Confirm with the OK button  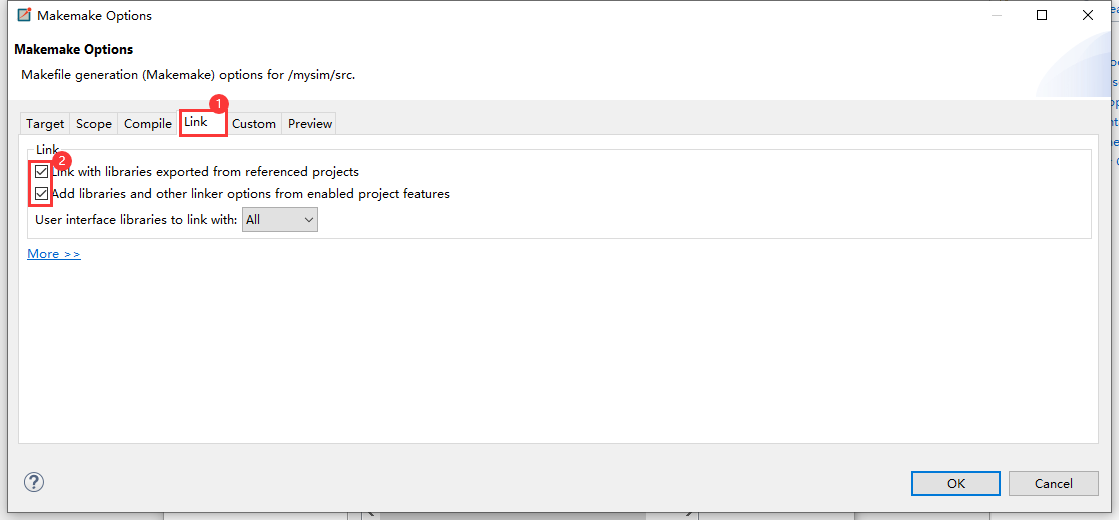click(956, 483)
